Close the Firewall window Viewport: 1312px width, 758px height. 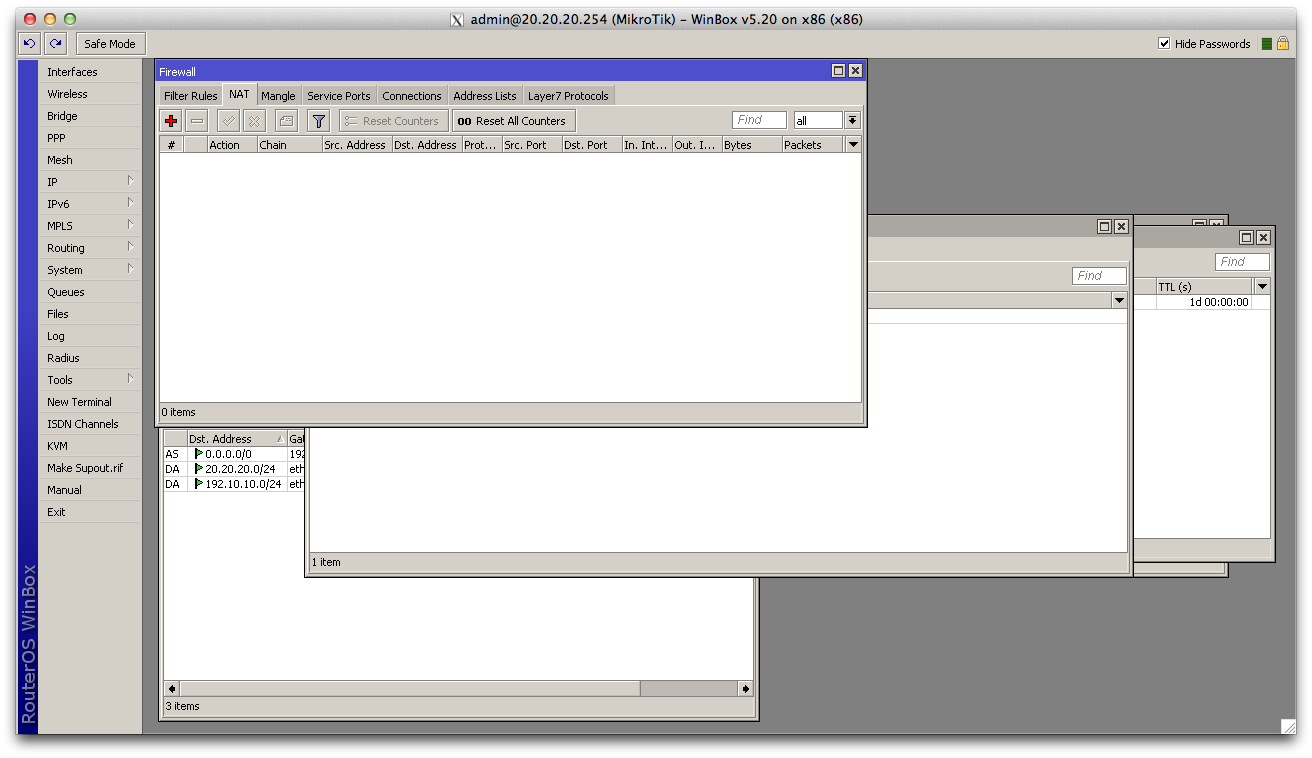click(x=855, y=71)
